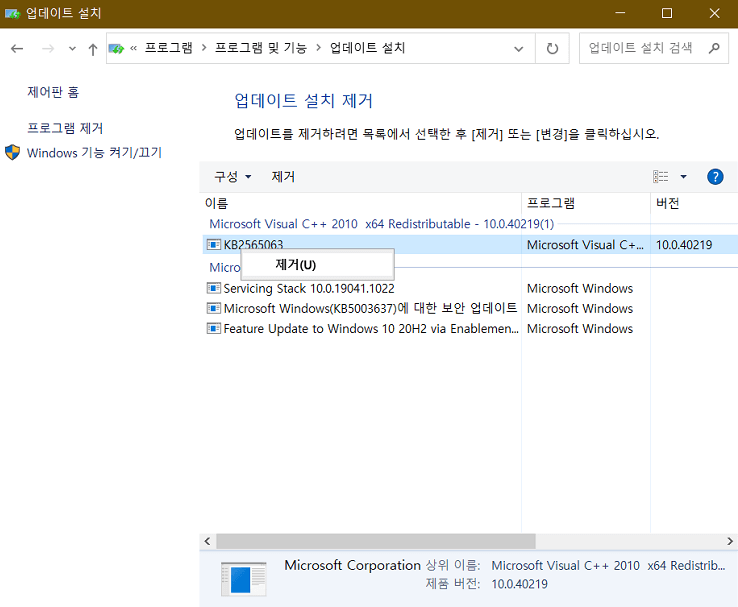Click the search magnifier icon

pyautogui.click(x=714, y=48)
